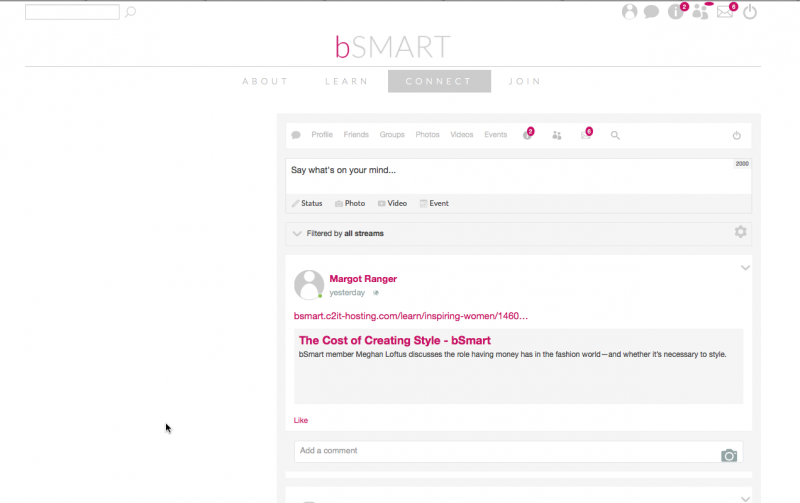
Task: Open friend requests icon in community toolbar
Action: click(557, 135)
